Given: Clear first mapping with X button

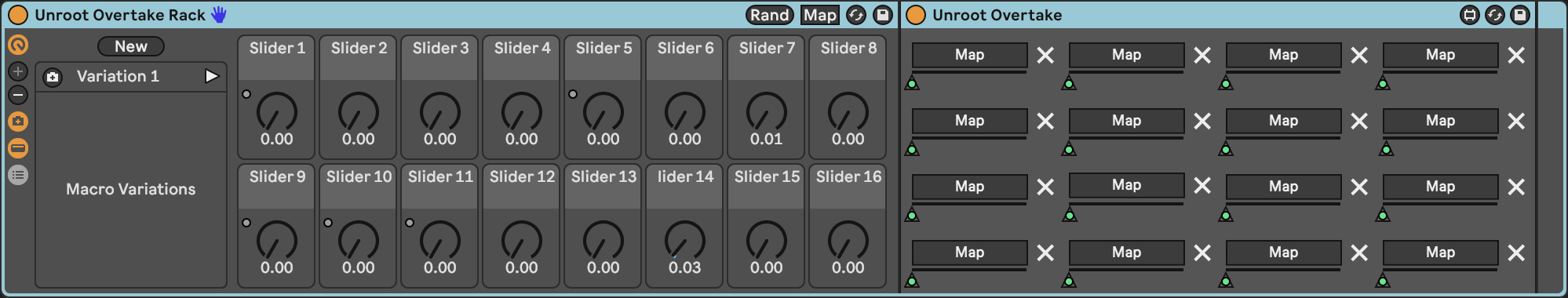Looking at the screenshot, I should point(1045,55).
